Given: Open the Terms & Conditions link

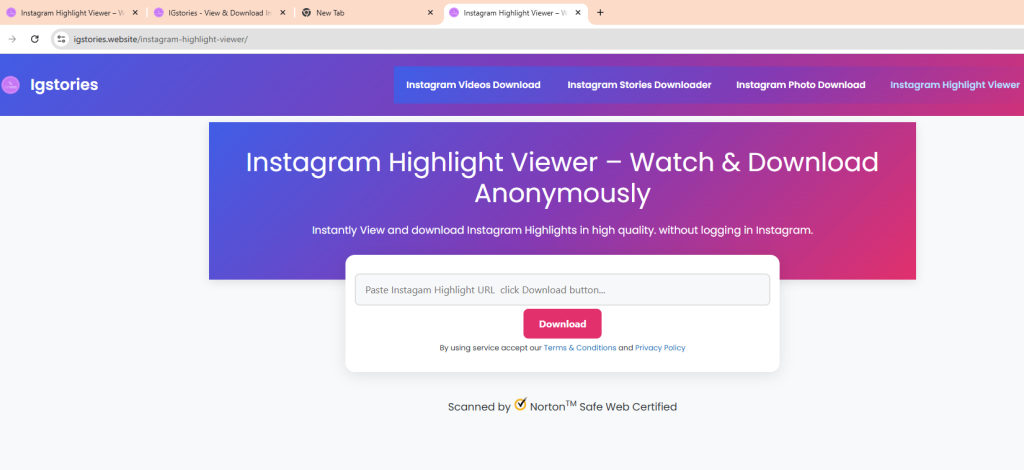Looking at the screenshot, I should click(580, 348).
